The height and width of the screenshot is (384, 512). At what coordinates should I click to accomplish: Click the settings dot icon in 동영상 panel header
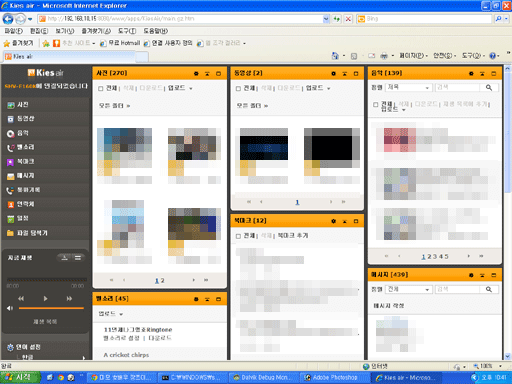pyautogui.click(x=333, y=73)
